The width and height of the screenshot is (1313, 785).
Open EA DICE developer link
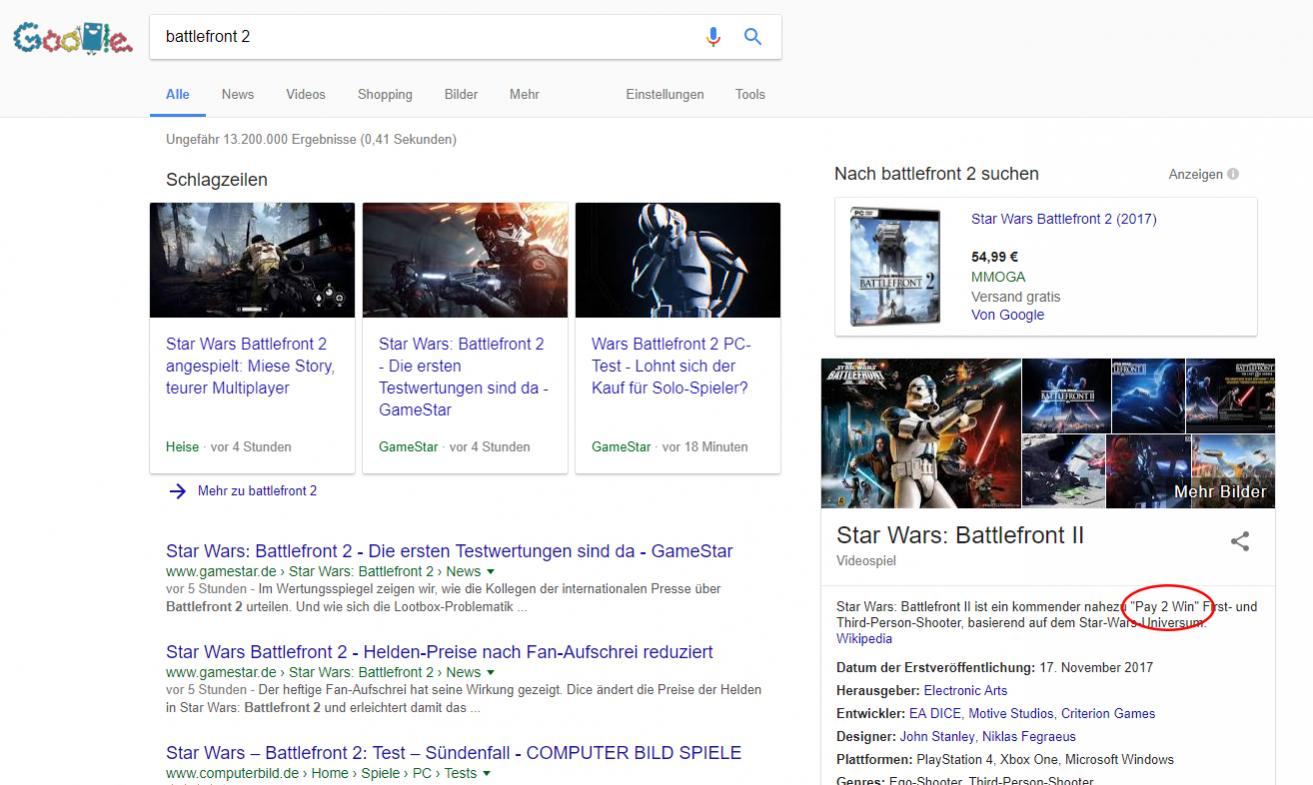click(935, 714)
